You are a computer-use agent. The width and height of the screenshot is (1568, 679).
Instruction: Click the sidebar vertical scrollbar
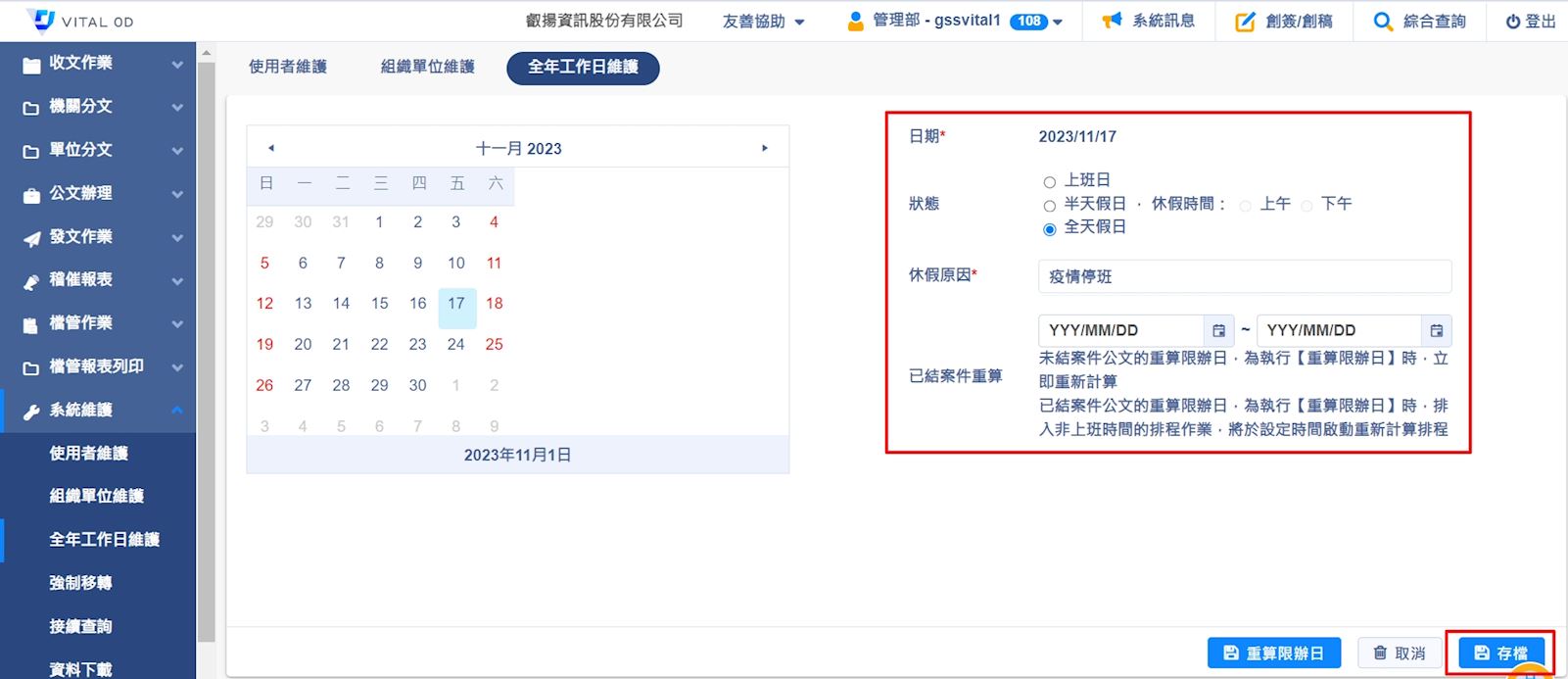point(206,343)
